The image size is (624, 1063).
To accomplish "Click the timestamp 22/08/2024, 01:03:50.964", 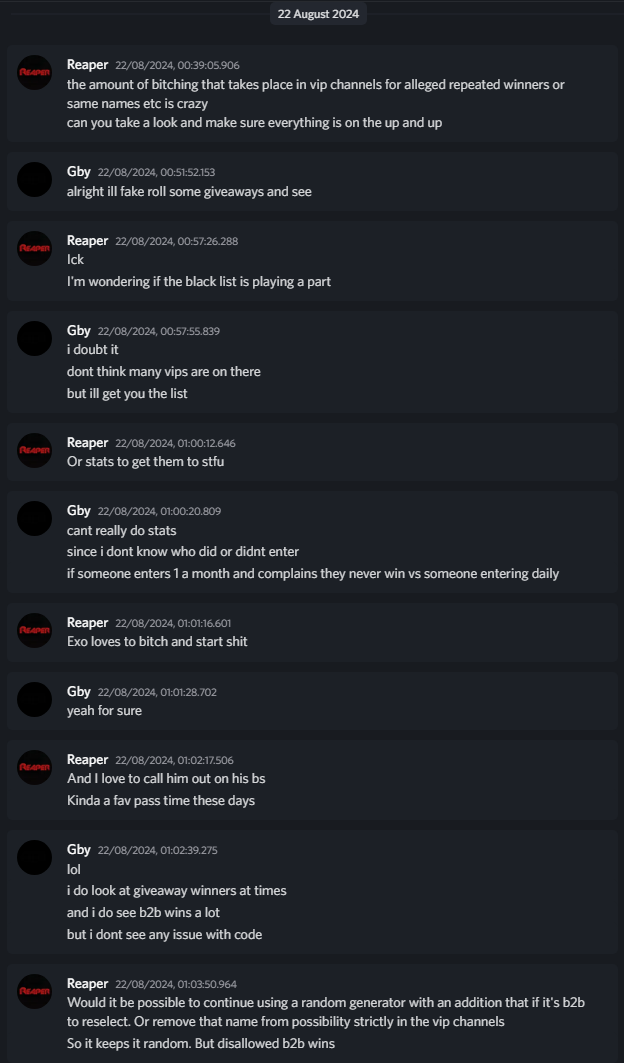I will 176,984.
